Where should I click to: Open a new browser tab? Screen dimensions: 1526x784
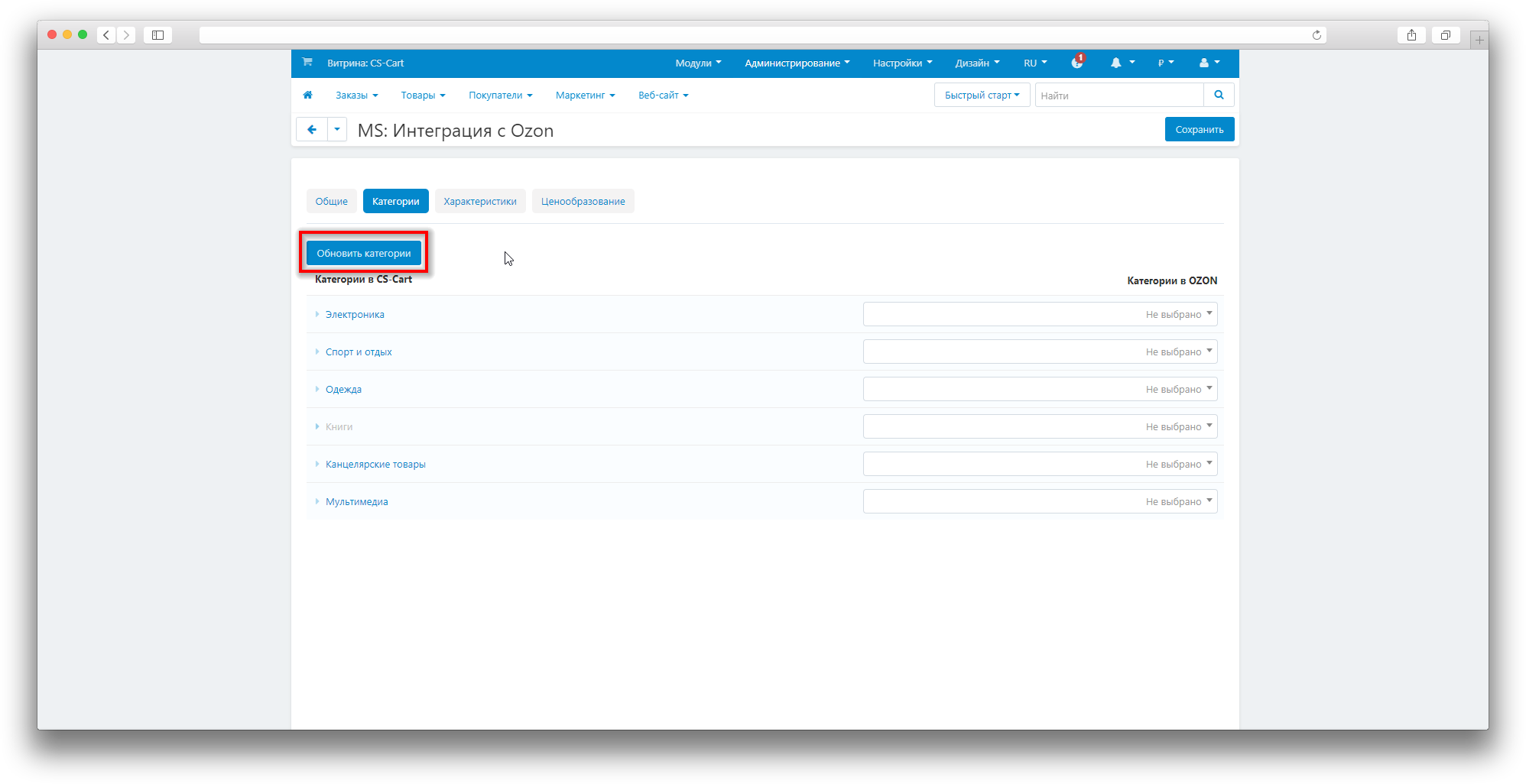[1479, 40]
